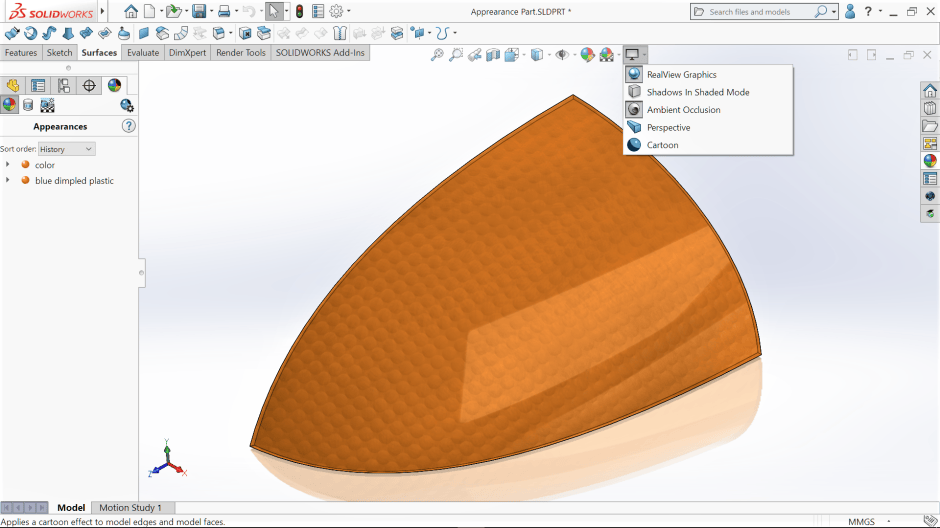
Task: Expand SOLIDWORKS main menu arrow
Action: [x=103, y=11]
